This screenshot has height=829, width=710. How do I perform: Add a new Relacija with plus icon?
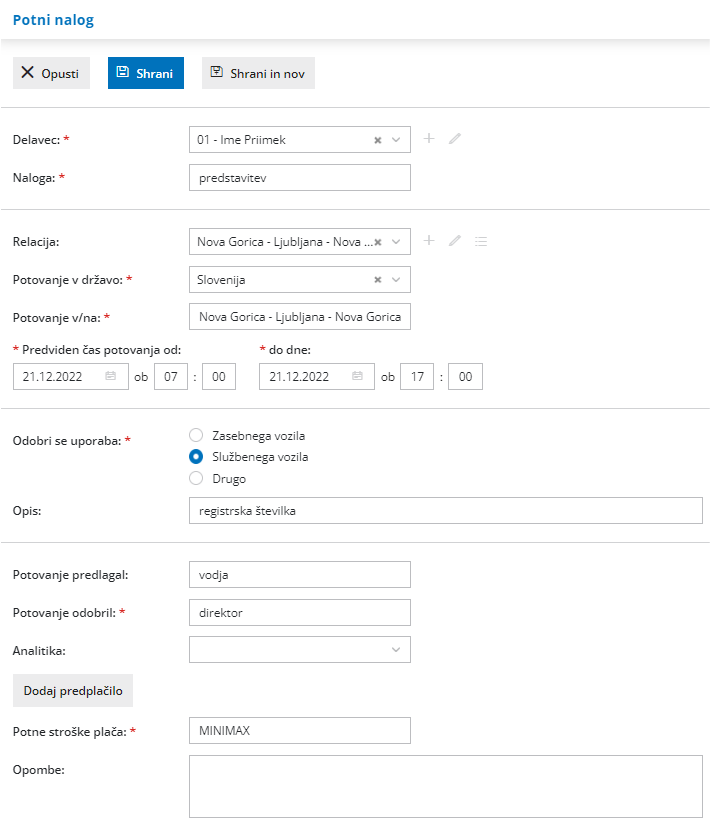(x=429, y=241)
